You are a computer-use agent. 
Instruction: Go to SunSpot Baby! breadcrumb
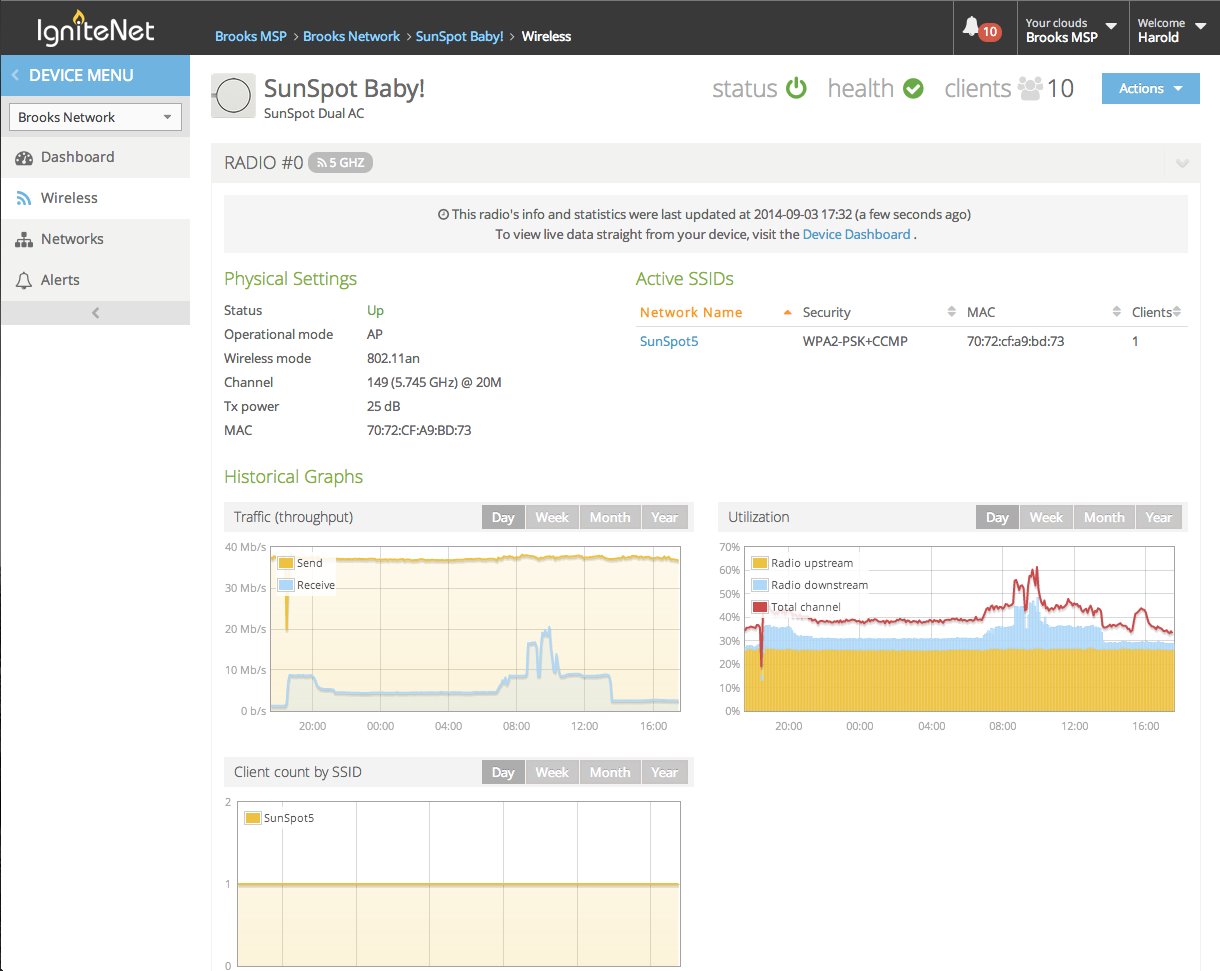click(460, 36)
